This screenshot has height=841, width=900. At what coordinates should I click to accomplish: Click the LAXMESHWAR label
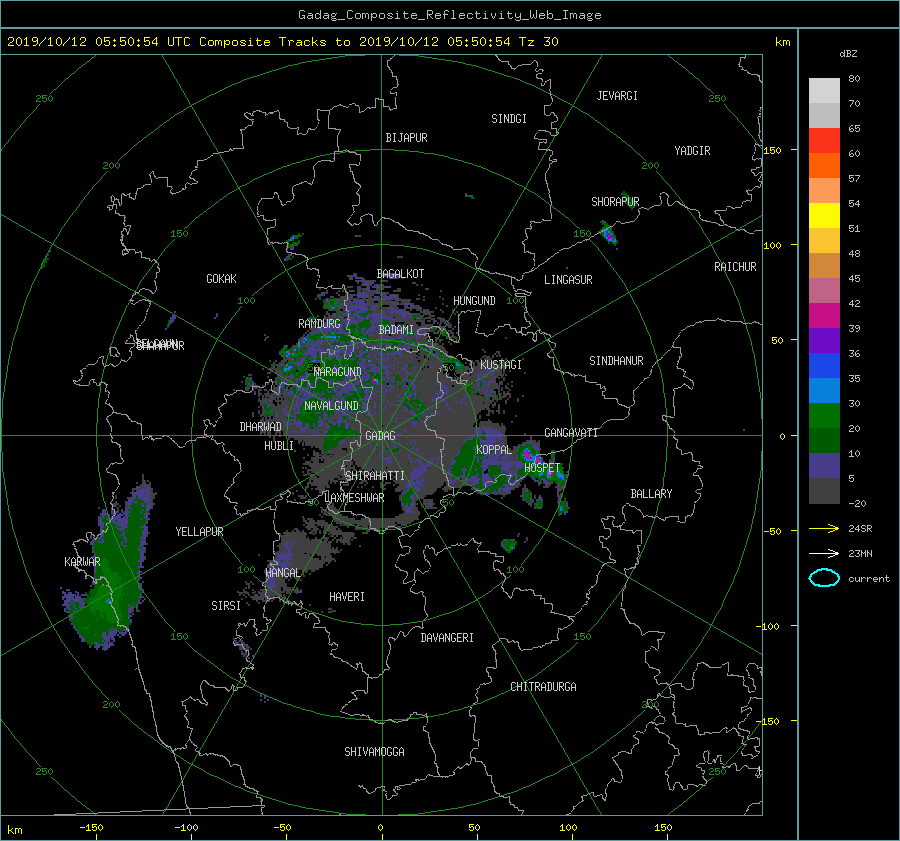[x=354, y=498]
